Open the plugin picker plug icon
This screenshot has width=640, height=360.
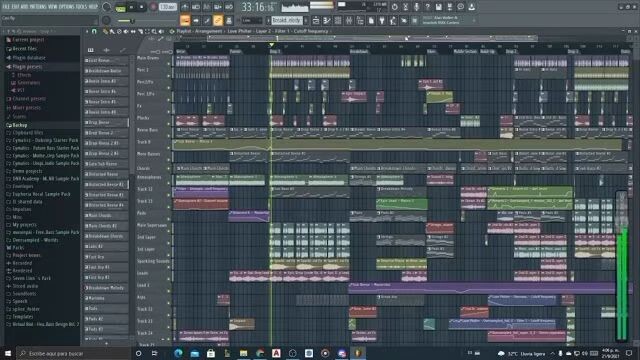(x=382, y=20)
